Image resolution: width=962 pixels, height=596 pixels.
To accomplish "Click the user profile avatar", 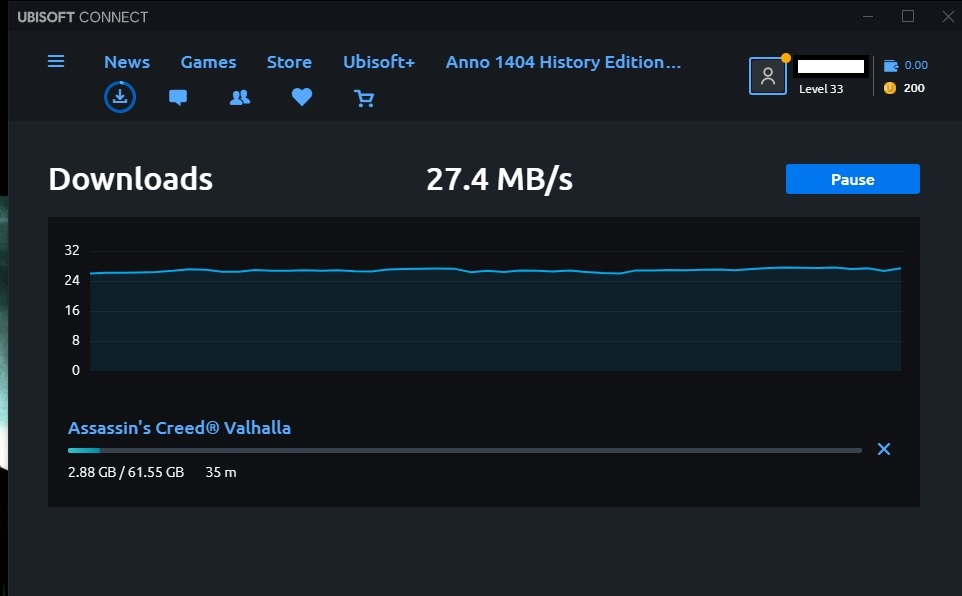I will (x=768, y=76).
